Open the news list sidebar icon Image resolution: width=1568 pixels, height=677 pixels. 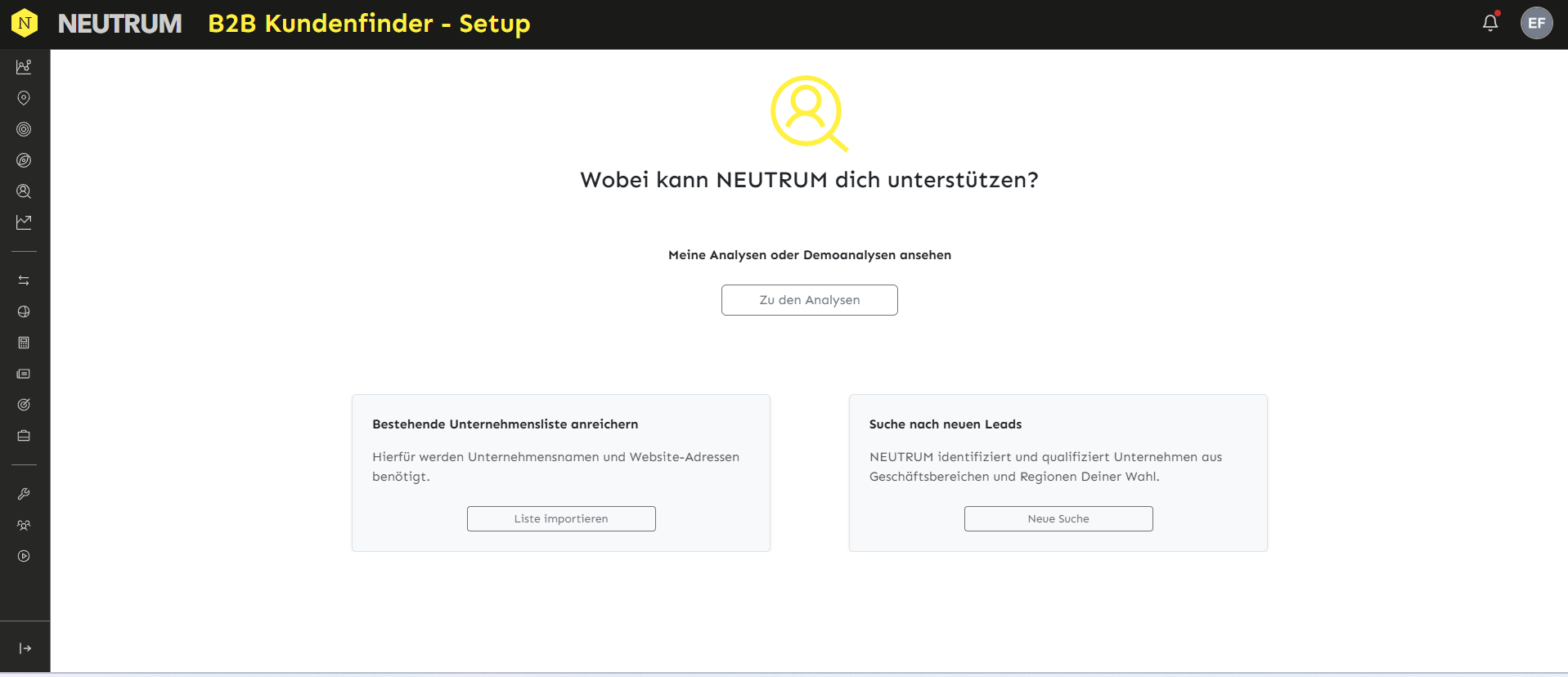tap(24, 374)
